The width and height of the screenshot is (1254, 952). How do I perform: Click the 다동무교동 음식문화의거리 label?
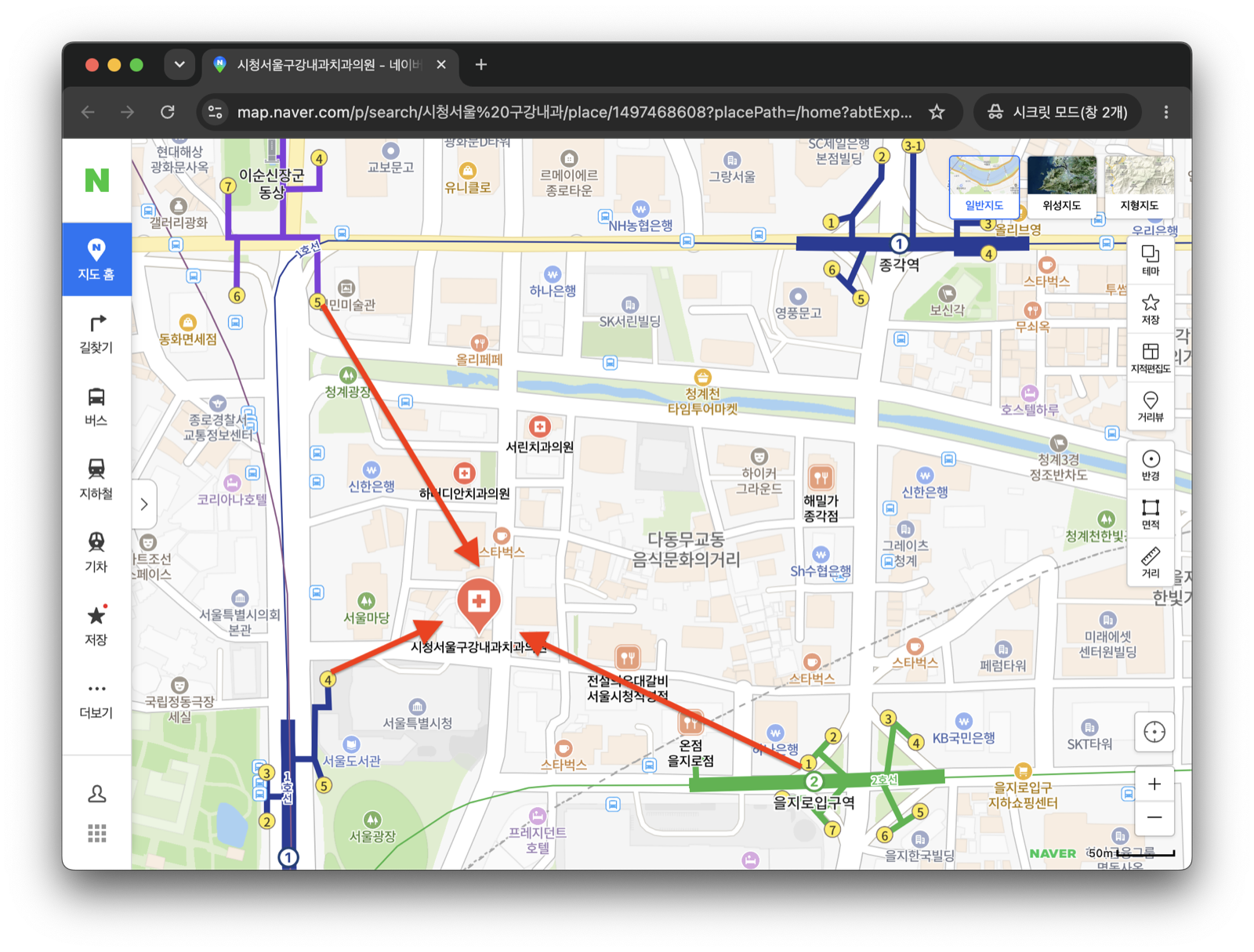(686, 549)
